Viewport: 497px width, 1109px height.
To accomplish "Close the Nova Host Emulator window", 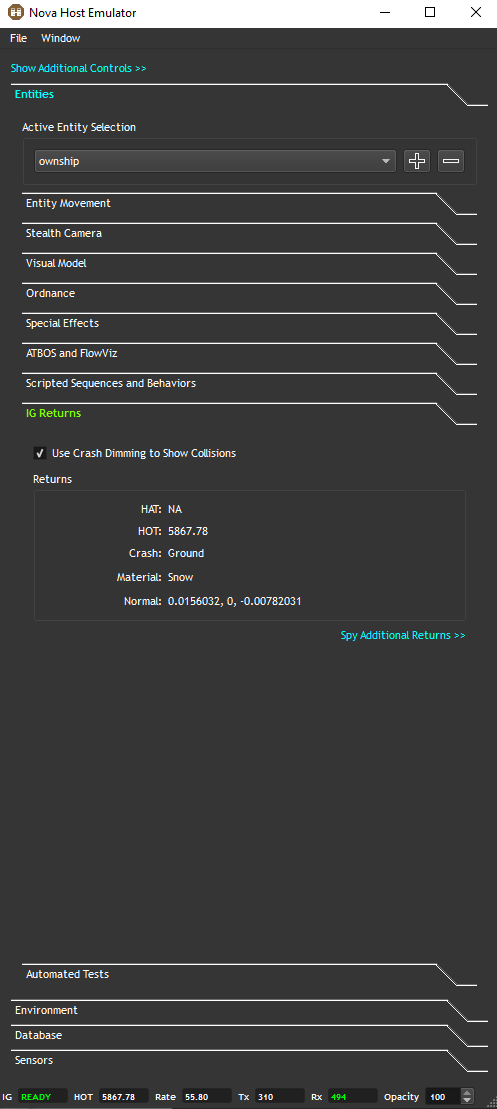I will click(x=476, y=13).
